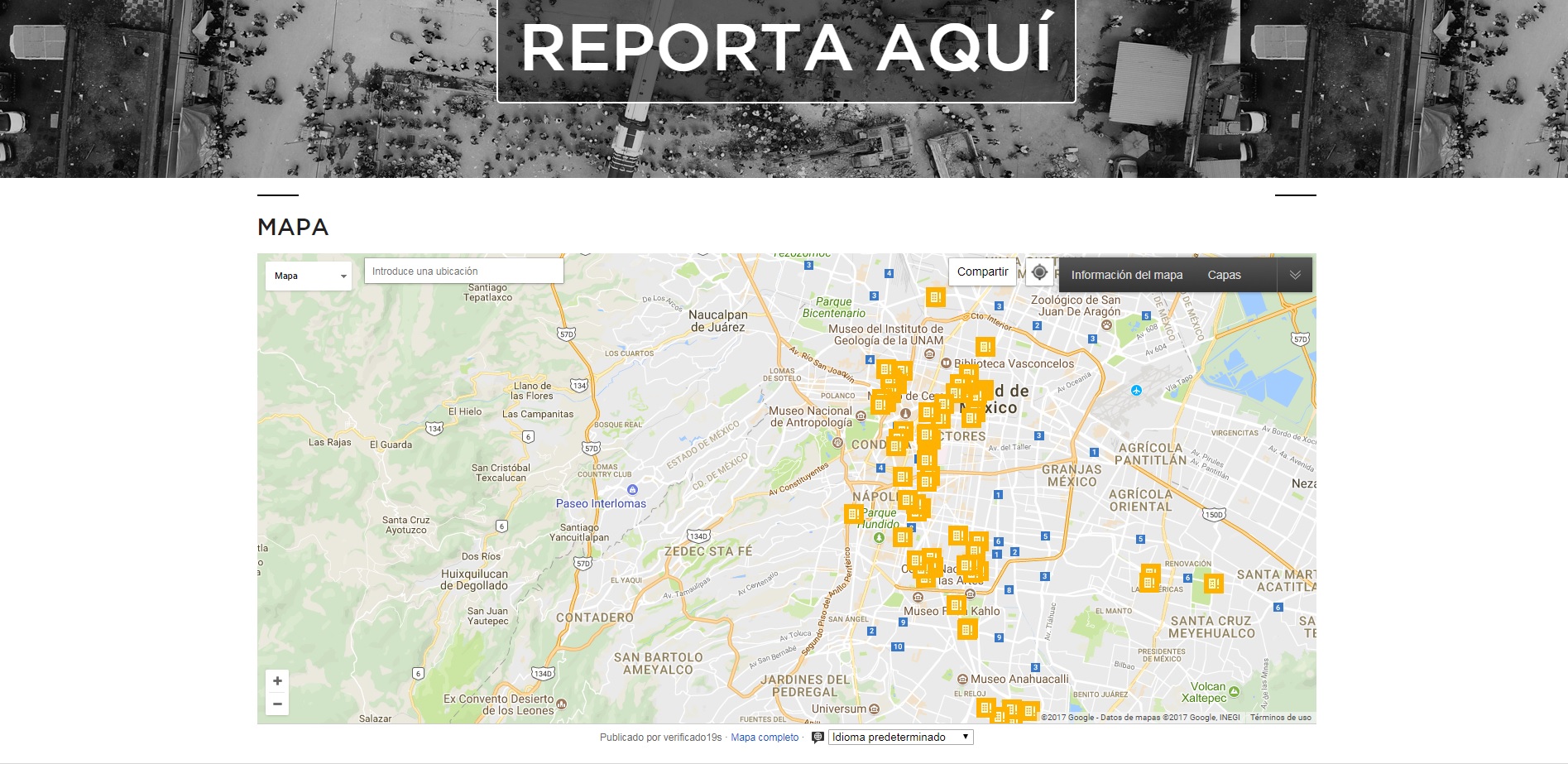This screenshot has width=1568, height=764.
Task: Open the Información del mapa tab
Action: coord(1126,276)
